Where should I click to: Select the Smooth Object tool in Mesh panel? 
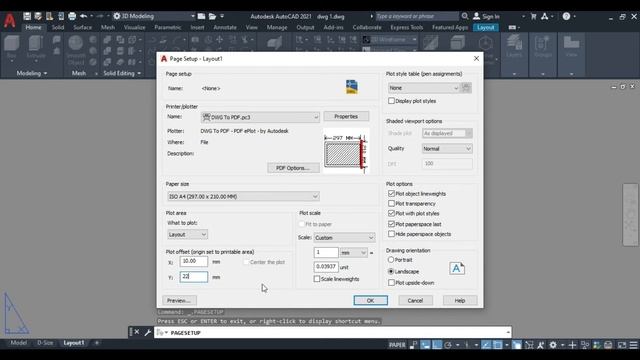pyautogui.click(x=76, y=50)
